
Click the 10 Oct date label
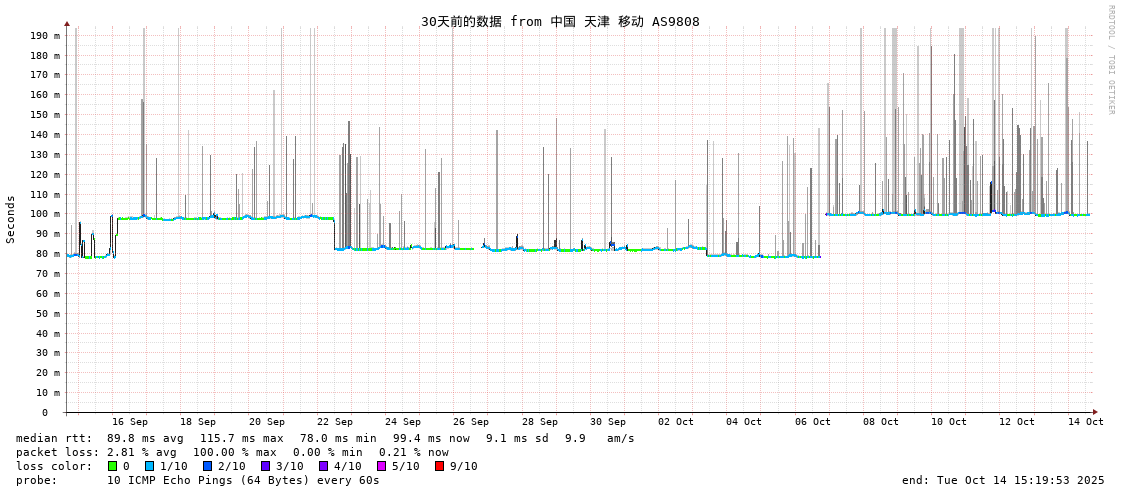pyautogui.click(x=949, y=422)
